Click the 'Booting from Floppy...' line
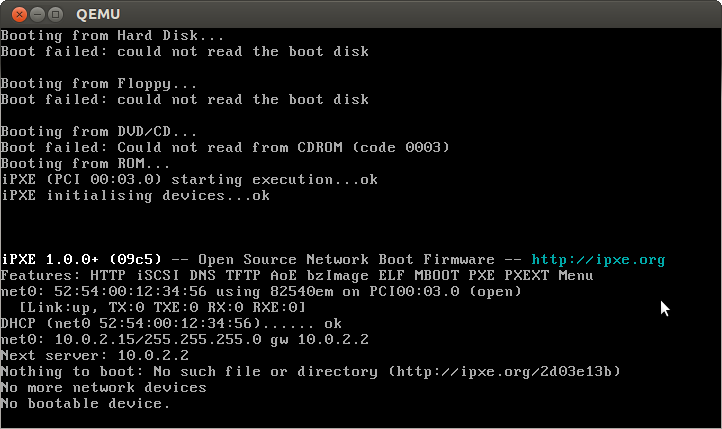 98,83
